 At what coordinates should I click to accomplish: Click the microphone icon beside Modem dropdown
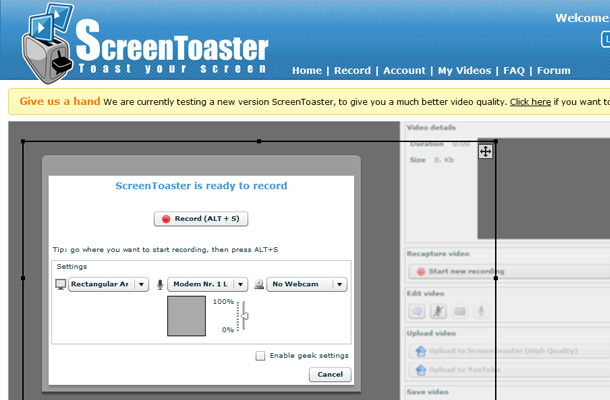pos(160,284)
